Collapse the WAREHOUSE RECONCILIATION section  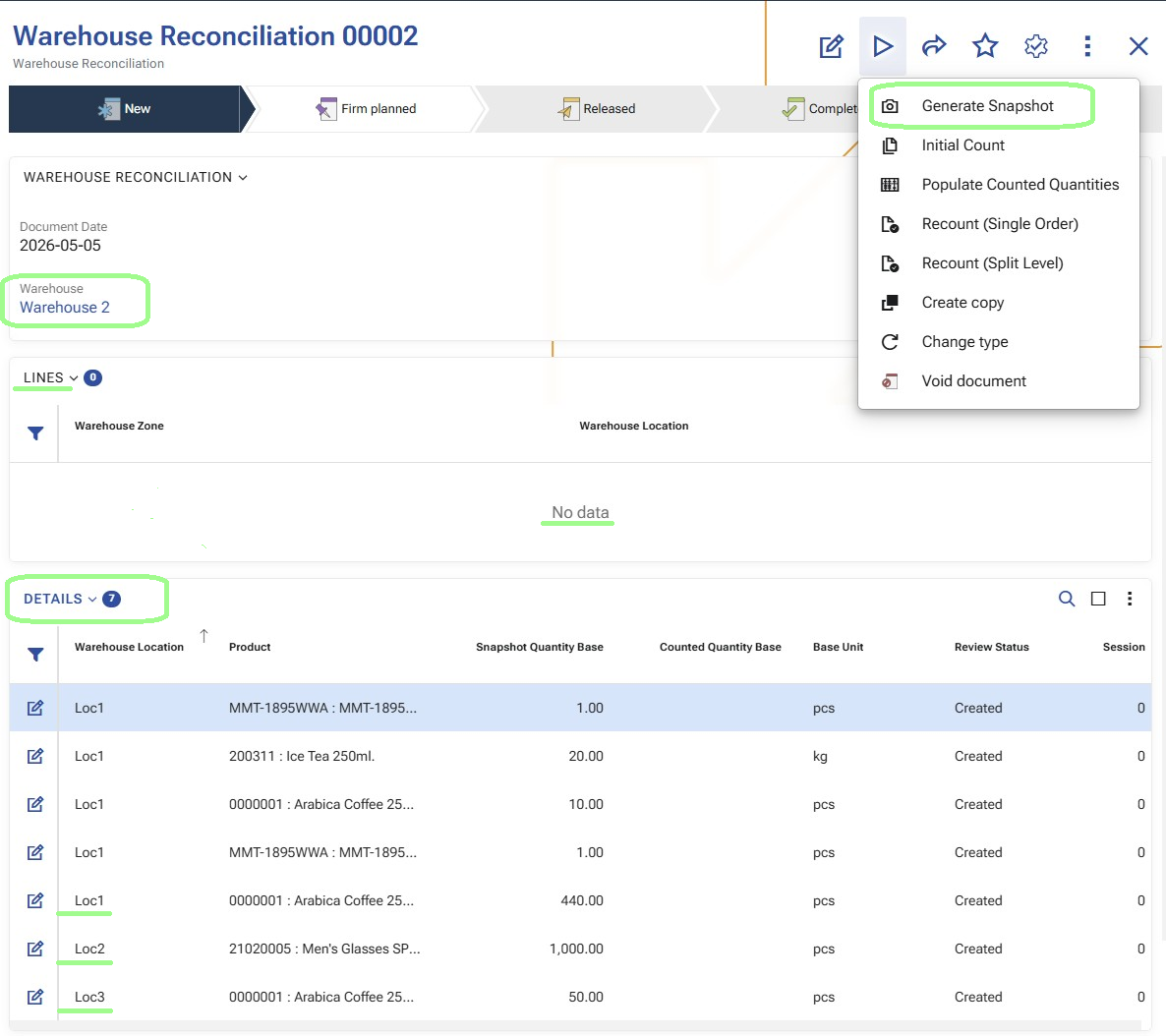coord(243,178)
